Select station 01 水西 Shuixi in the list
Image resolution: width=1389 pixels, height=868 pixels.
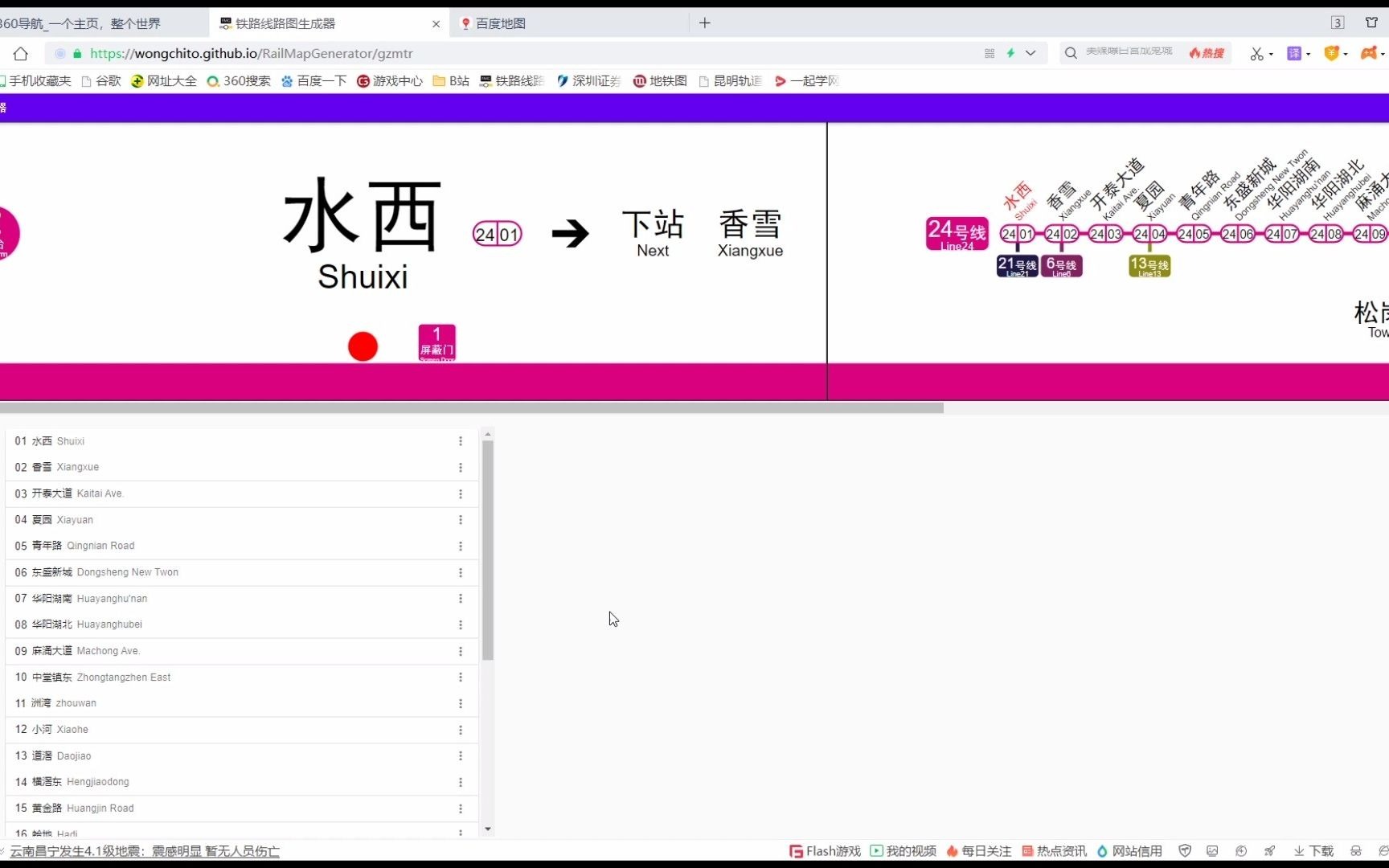coord(242,441)
